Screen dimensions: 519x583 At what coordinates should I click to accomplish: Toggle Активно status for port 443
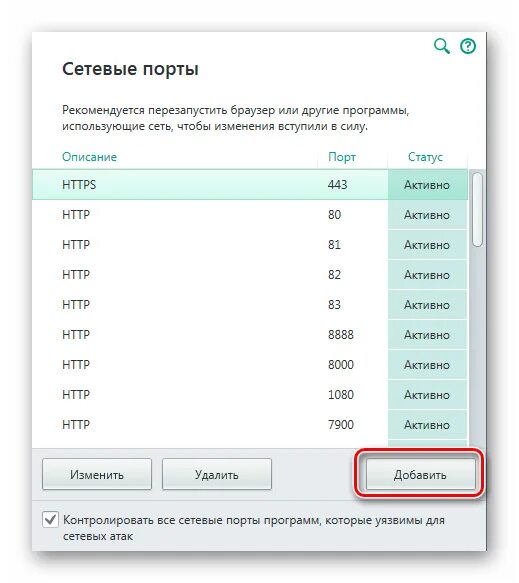click(x=427, y=185)
